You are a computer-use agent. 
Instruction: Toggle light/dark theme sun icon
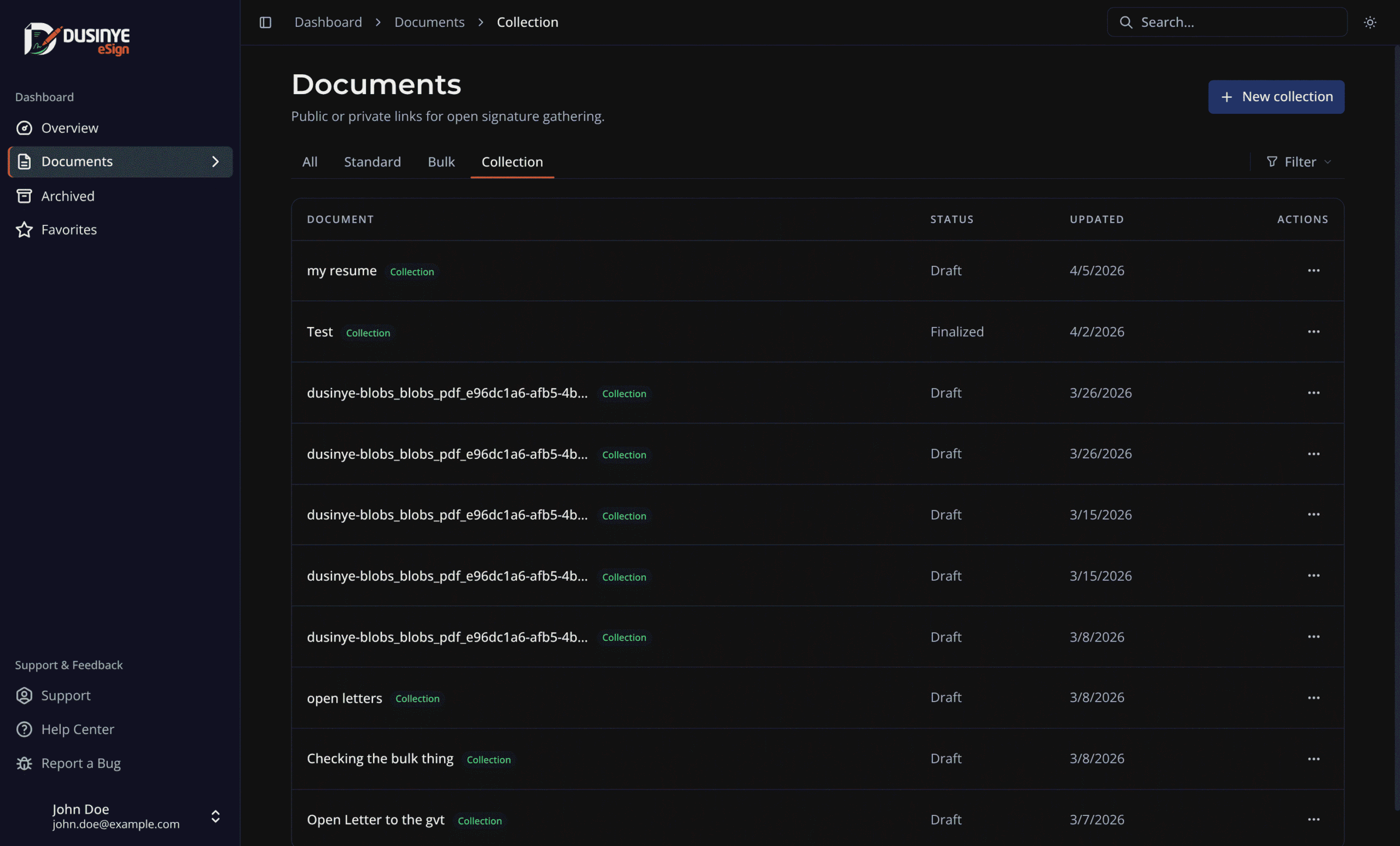pos(1370,22)
